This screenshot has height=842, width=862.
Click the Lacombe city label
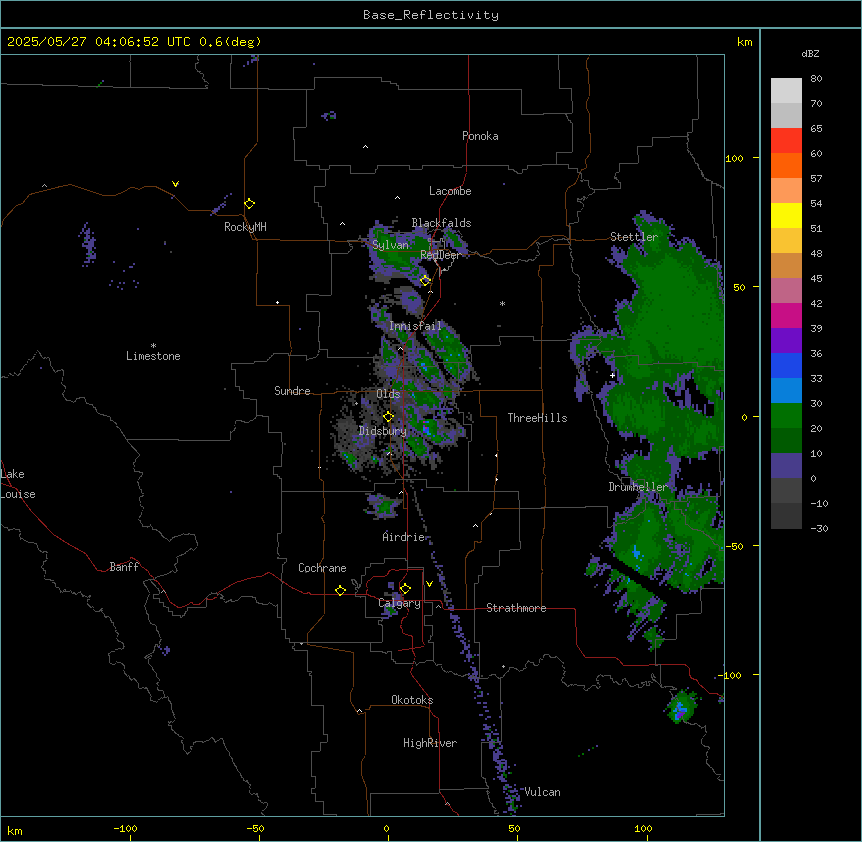pos(450,191)
